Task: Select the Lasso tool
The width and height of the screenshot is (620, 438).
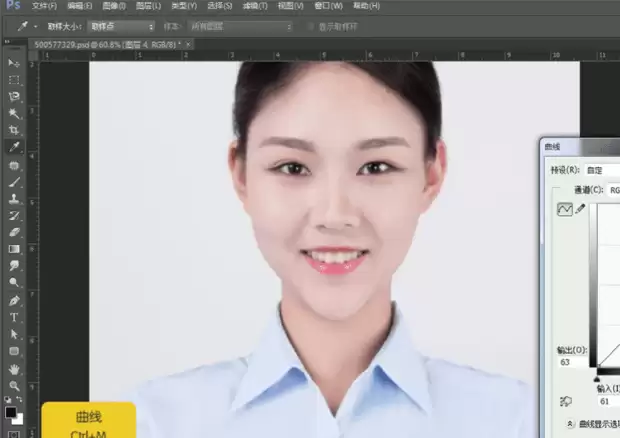Action: 14,97
